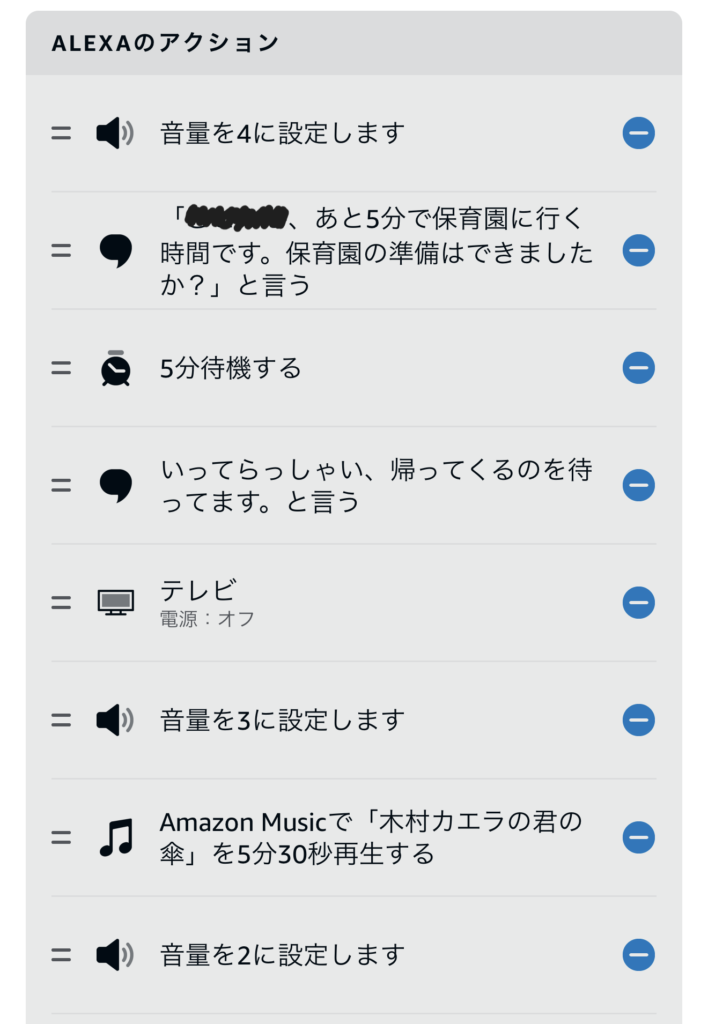Screen dimensions: 708x1024
Task: Grab reorder handle of 音量を4に設定します
Action: tap(62, 133)
